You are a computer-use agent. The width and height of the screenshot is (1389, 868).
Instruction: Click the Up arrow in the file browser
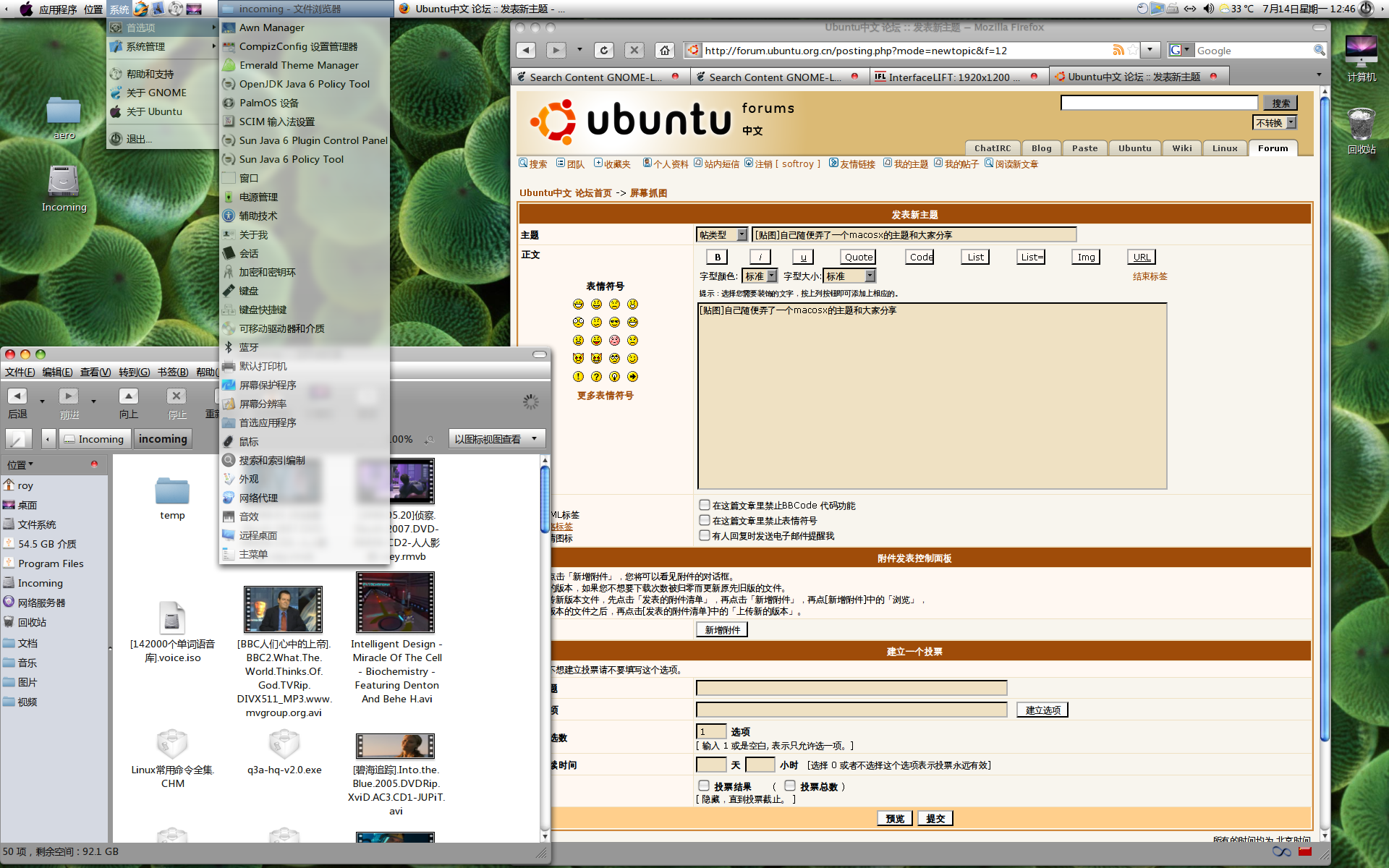[x=128, y=396]
